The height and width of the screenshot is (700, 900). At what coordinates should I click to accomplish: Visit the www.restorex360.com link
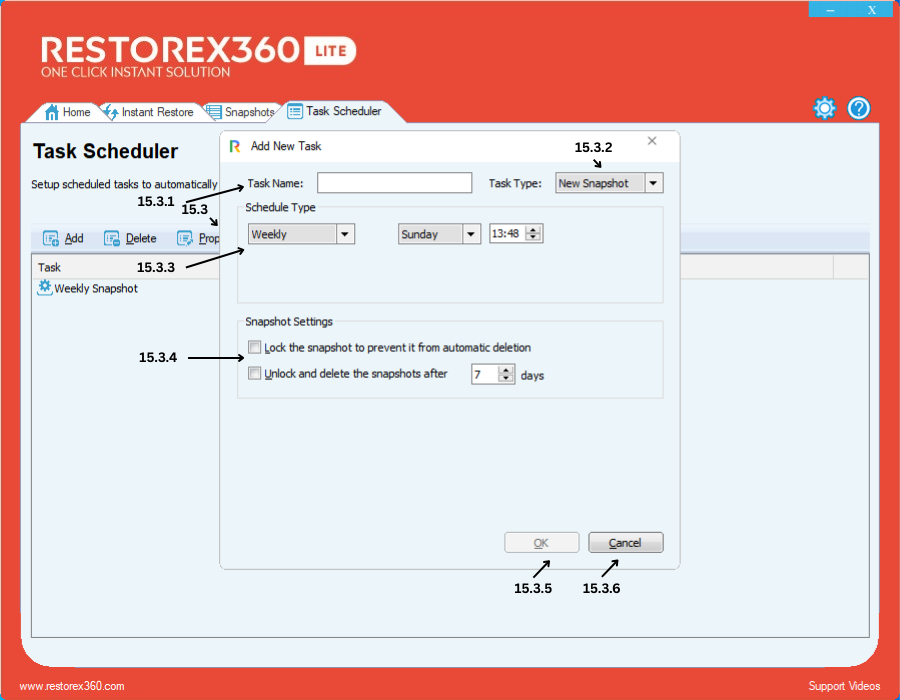pyautogui.click(x=72, y=686)
